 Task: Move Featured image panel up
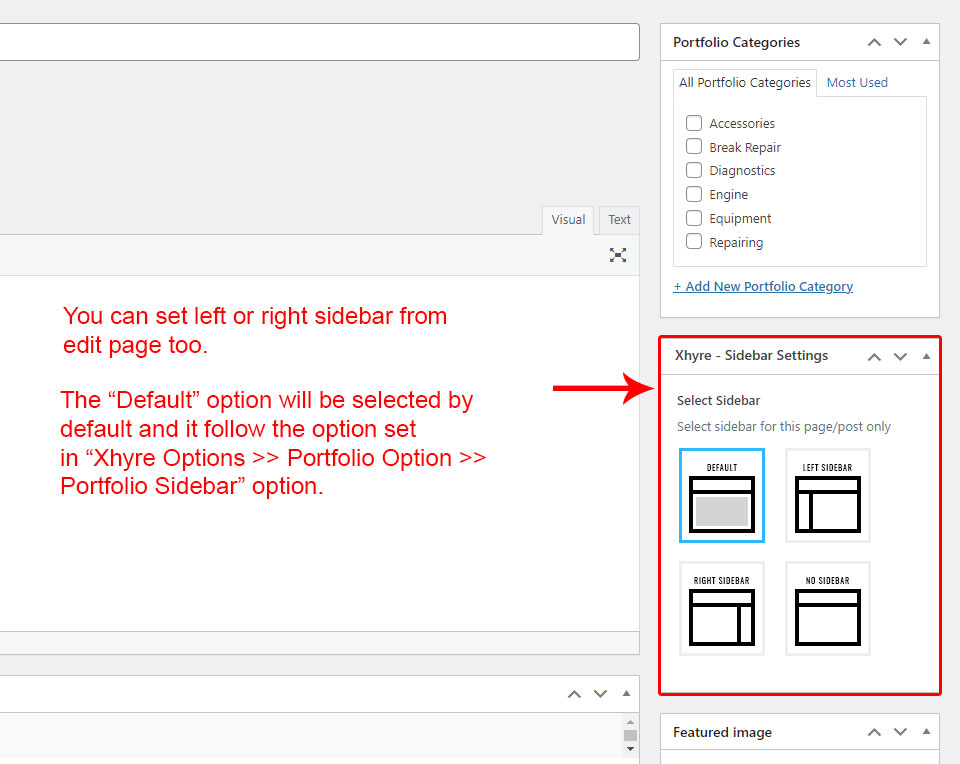874,732
